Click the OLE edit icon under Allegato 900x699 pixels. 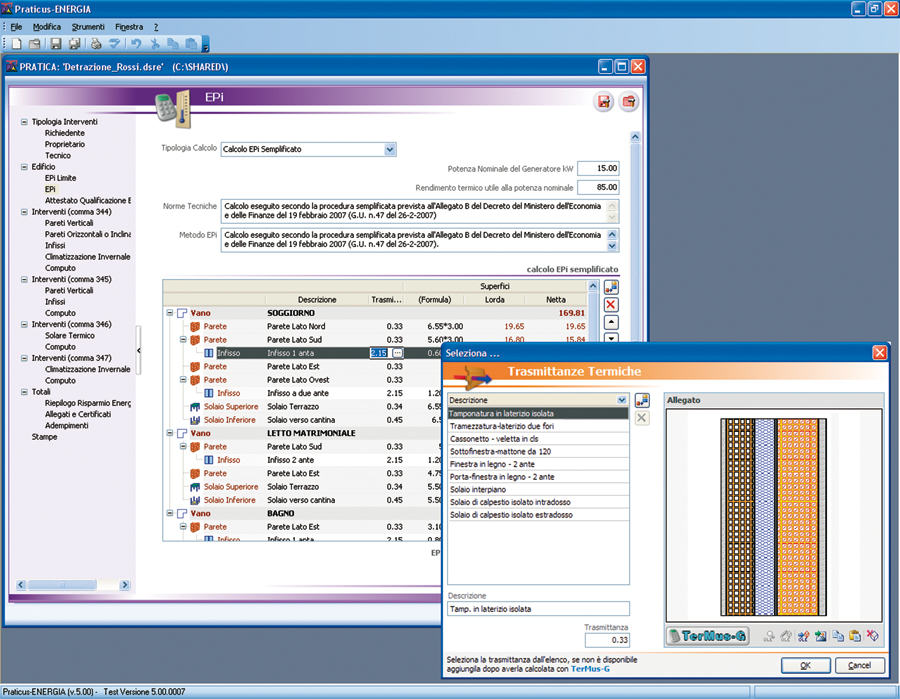coord(786,636)
